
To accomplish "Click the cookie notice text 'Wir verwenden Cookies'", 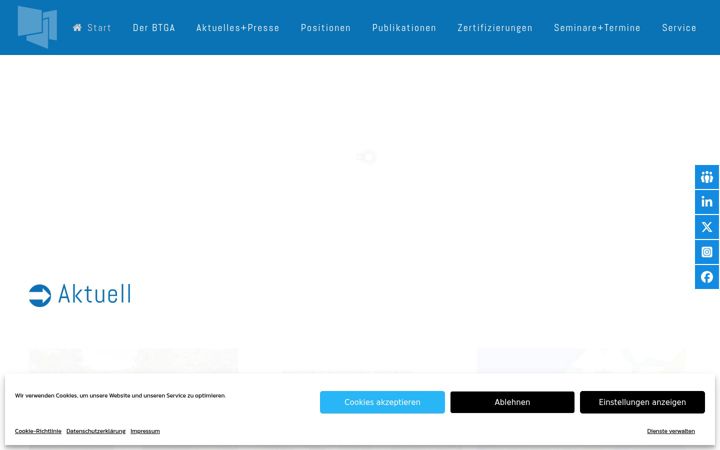I will (x=120, y=395).
